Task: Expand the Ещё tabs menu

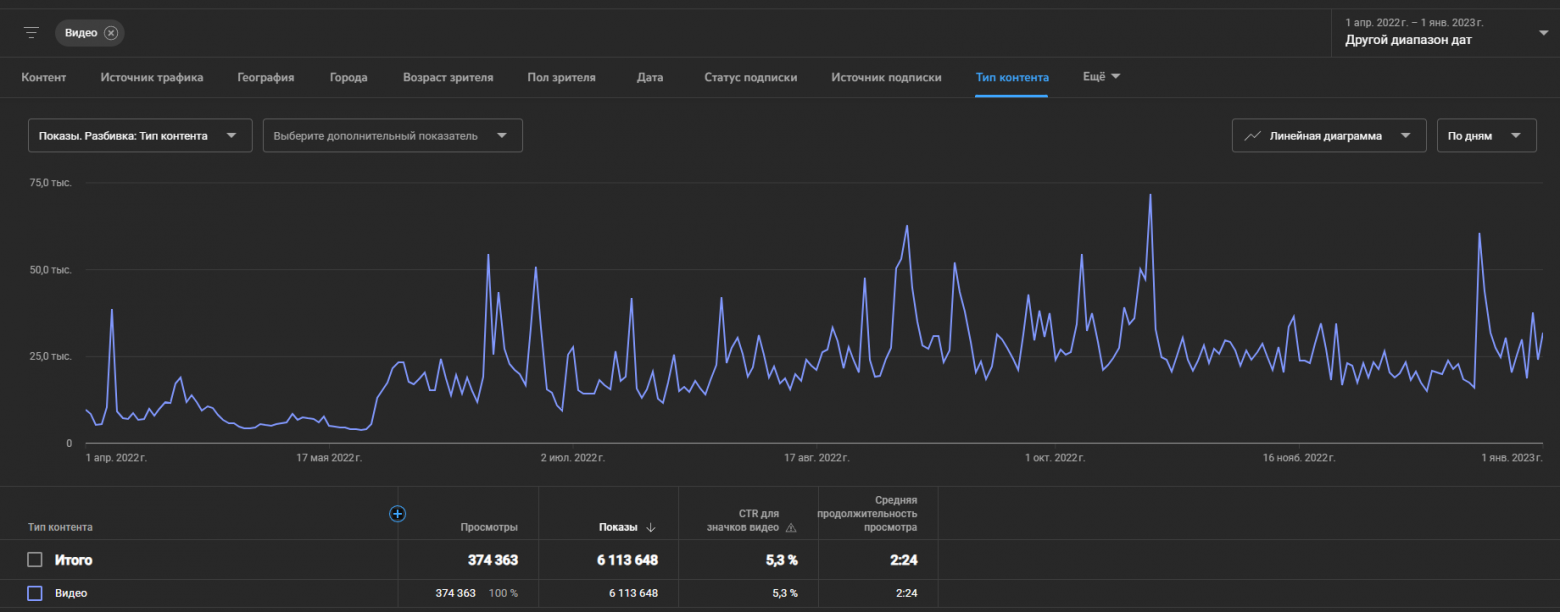Action: [x=1102, y=77]
